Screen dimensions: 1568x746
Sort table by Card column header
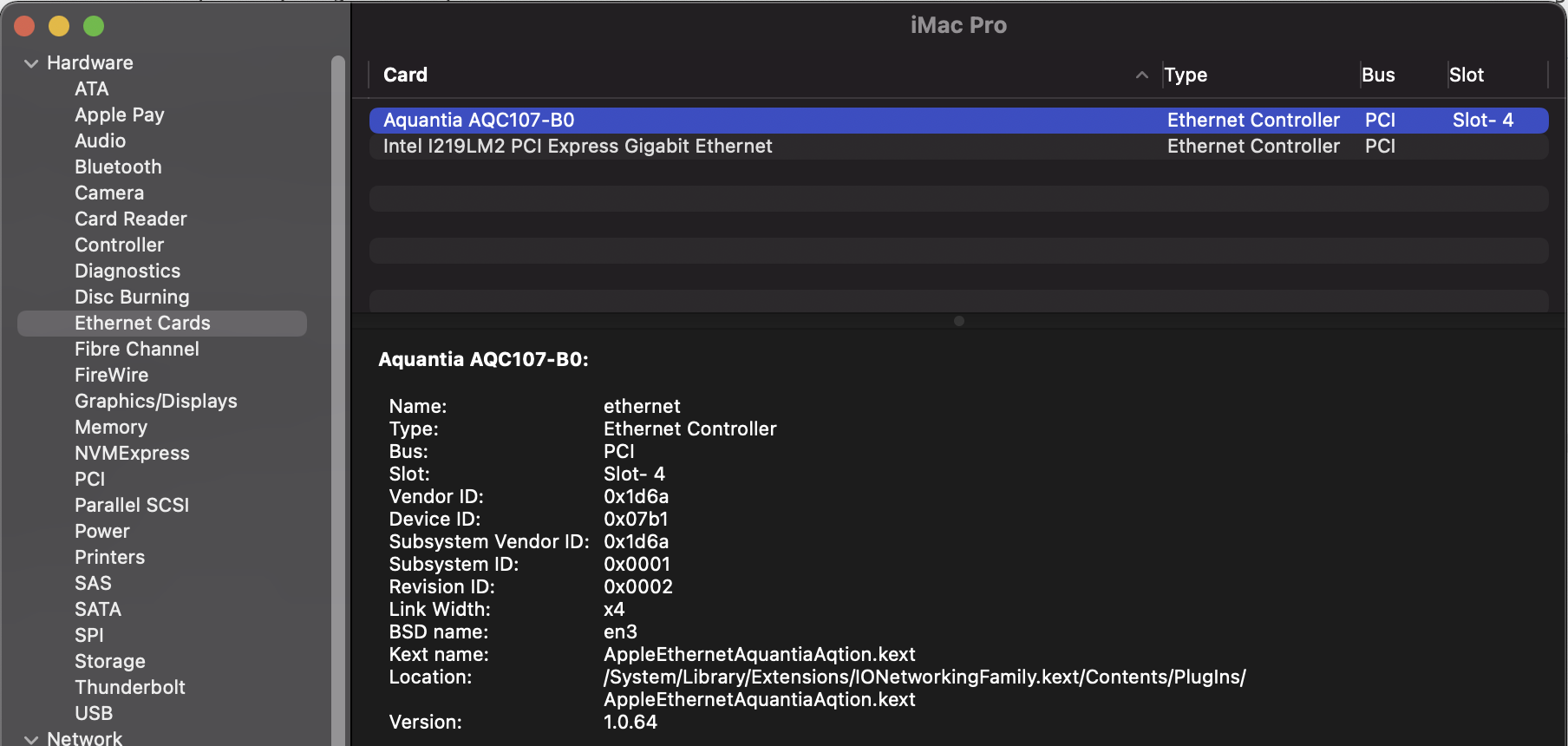[405, 75]
